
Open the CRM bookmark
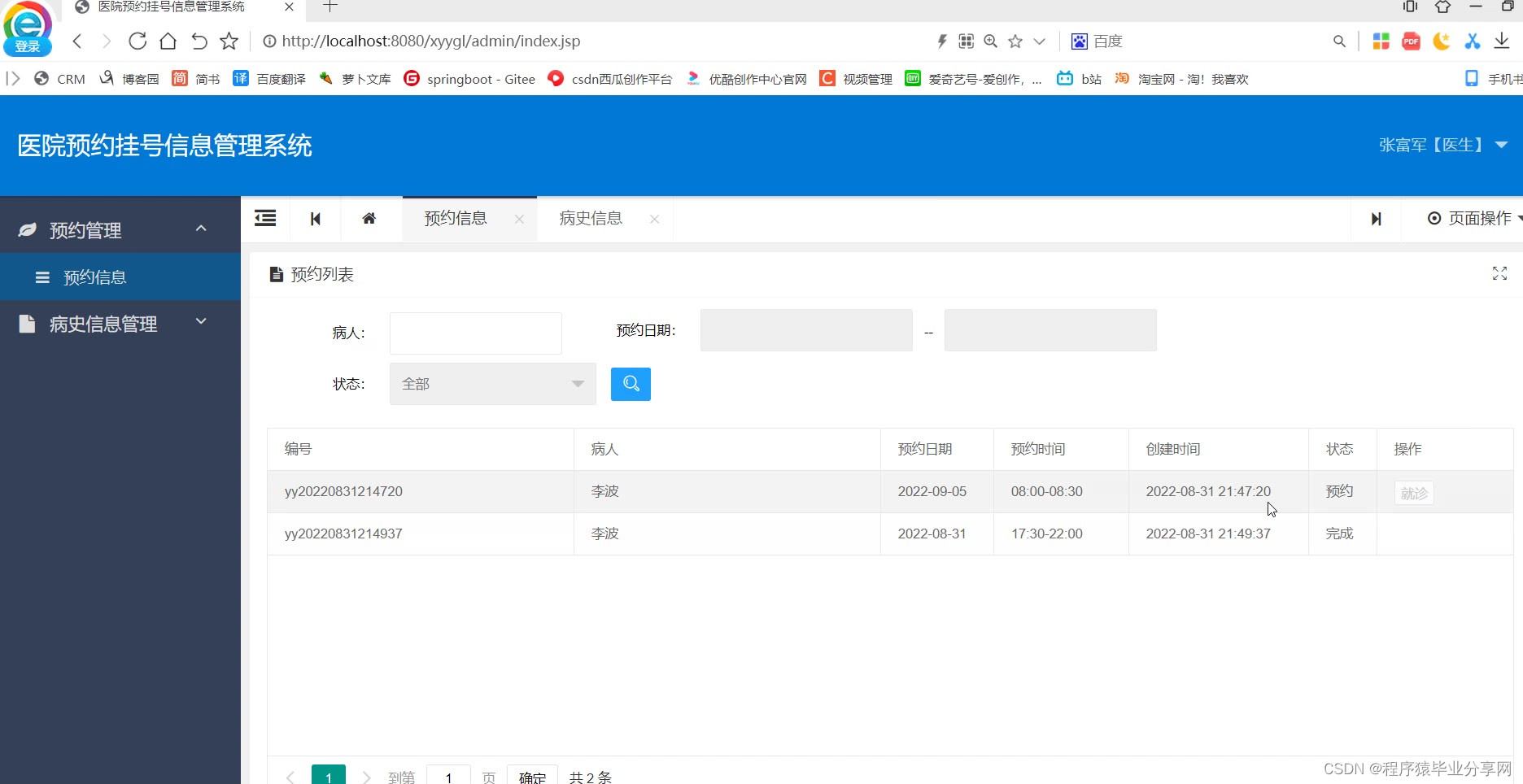[59, 79]
